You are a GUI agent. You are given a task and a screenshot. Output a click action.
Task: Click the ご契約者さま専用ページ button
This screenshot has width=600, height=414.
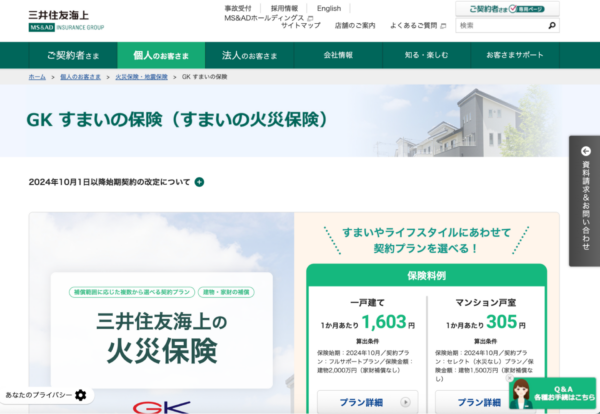pos(507,9)
